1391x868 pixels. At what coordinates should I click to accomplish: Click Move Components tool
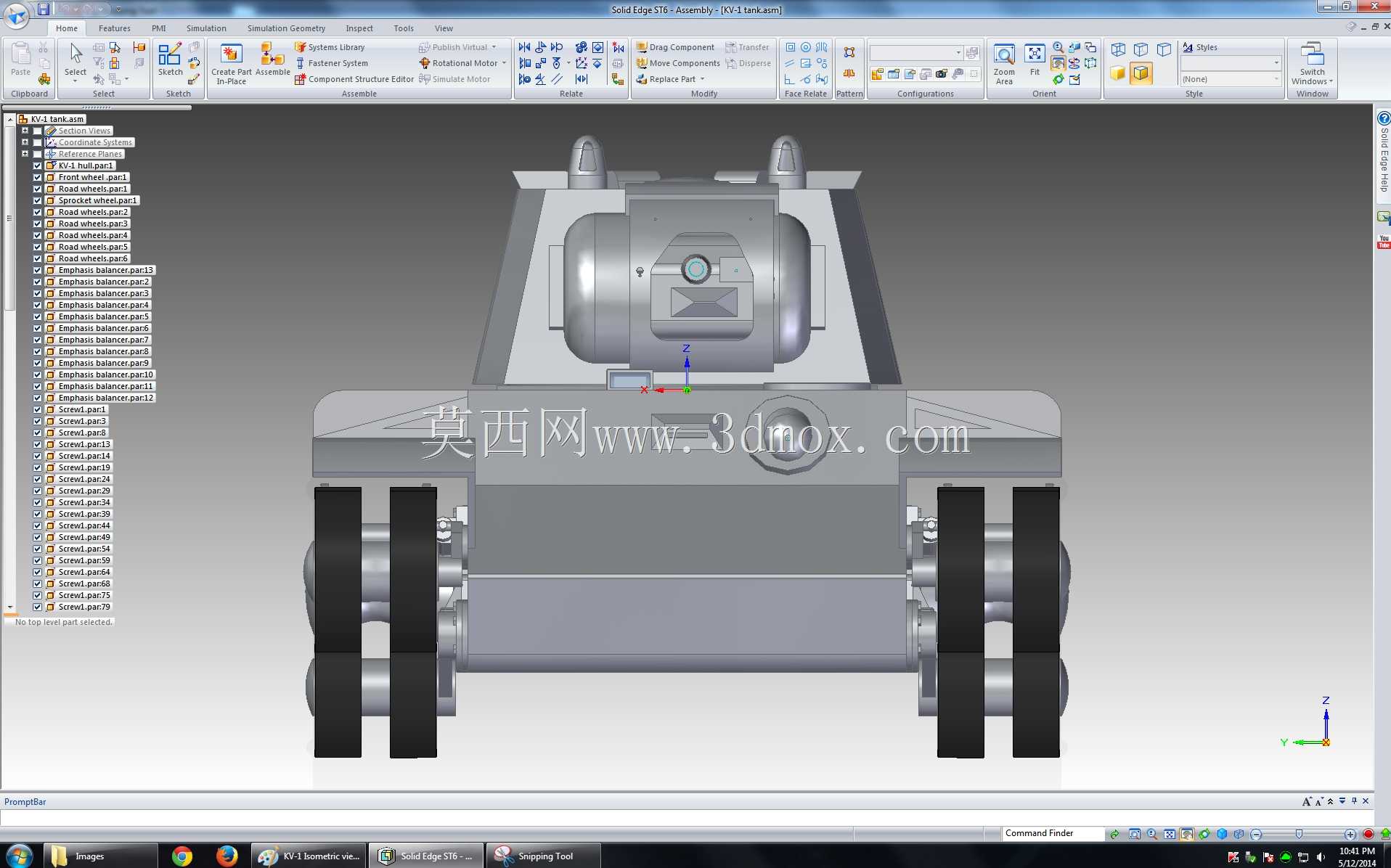[x=678, y=63]
